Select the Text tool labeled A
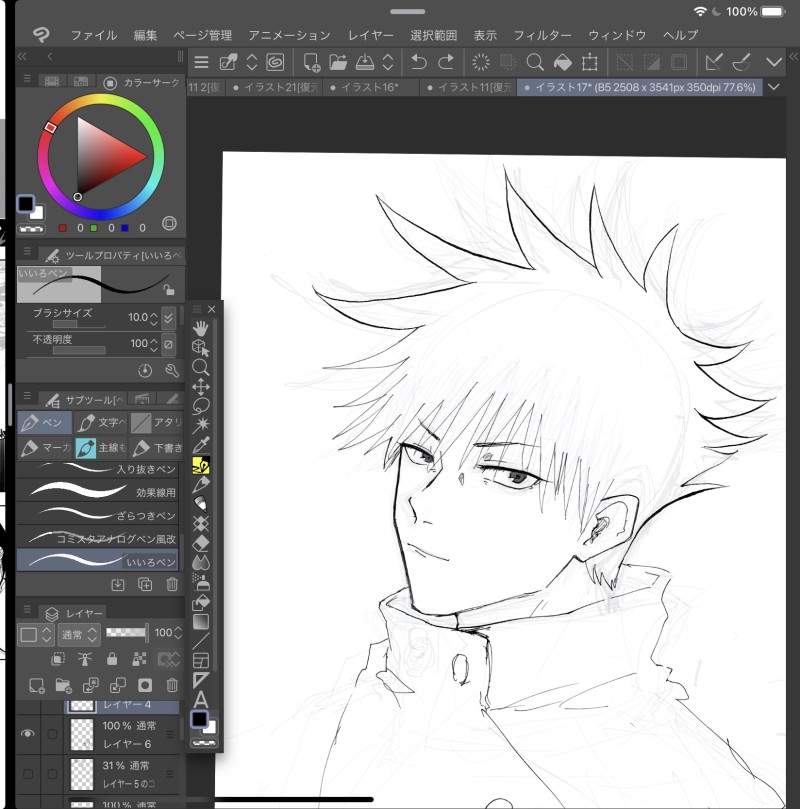Screen dimensions: 800x809 (201, 700)
